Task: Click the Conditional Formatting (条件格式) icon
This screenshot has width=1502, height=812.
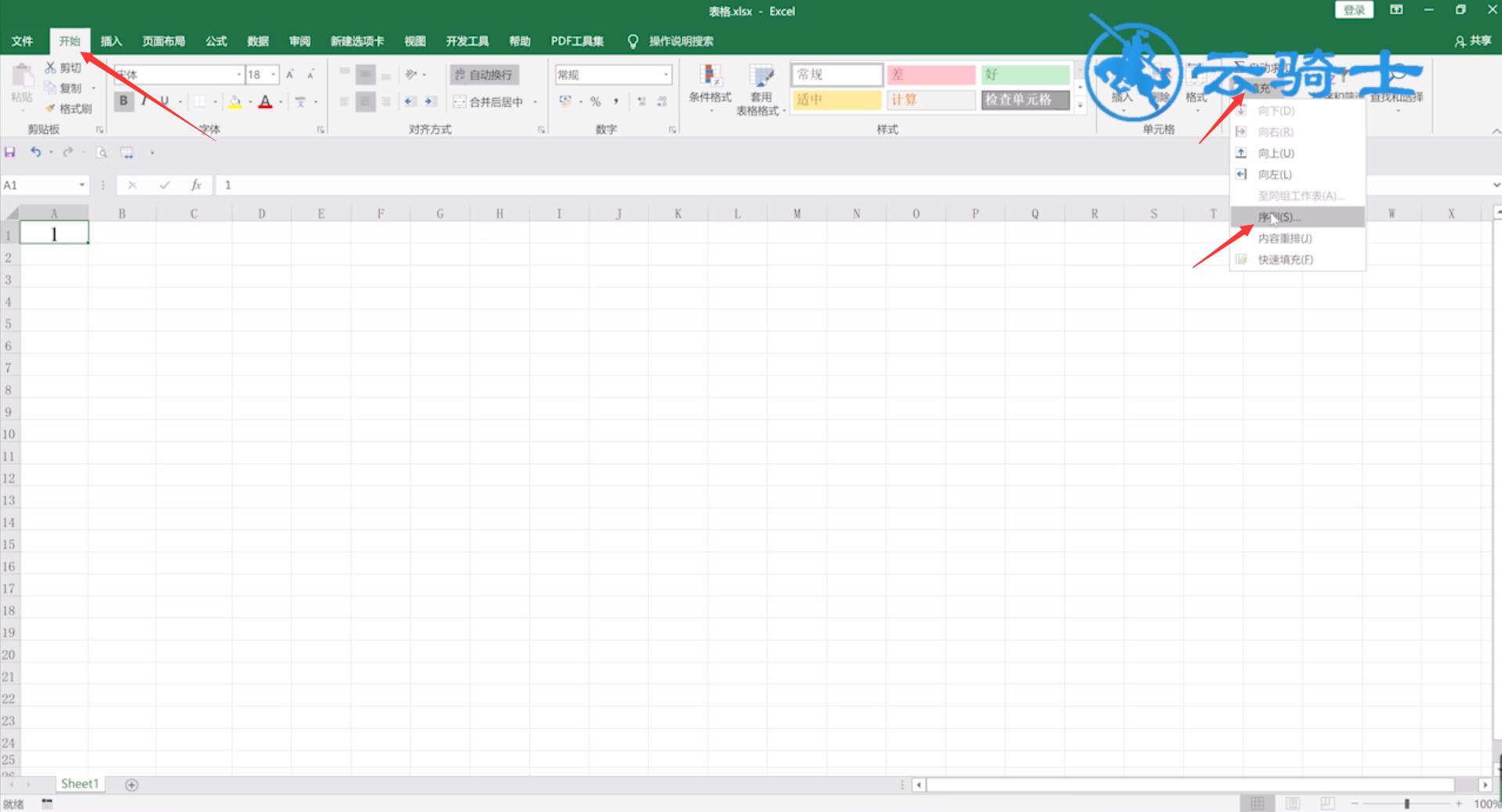Action: (710, 76)
